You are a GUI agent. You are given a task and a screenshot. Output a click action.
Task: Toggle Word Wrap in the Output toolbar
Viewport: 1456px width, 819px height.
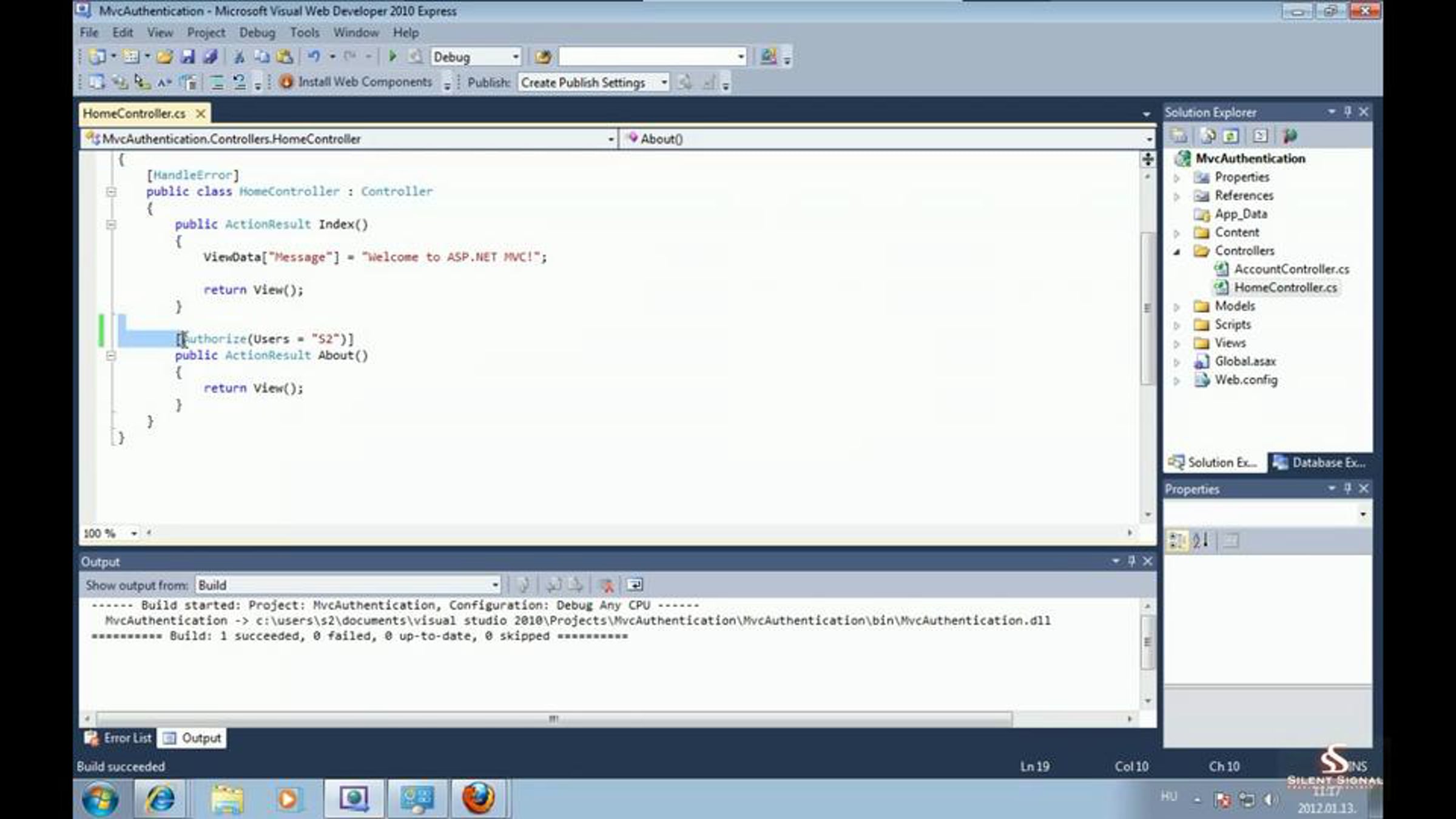(x=635, y=585)
